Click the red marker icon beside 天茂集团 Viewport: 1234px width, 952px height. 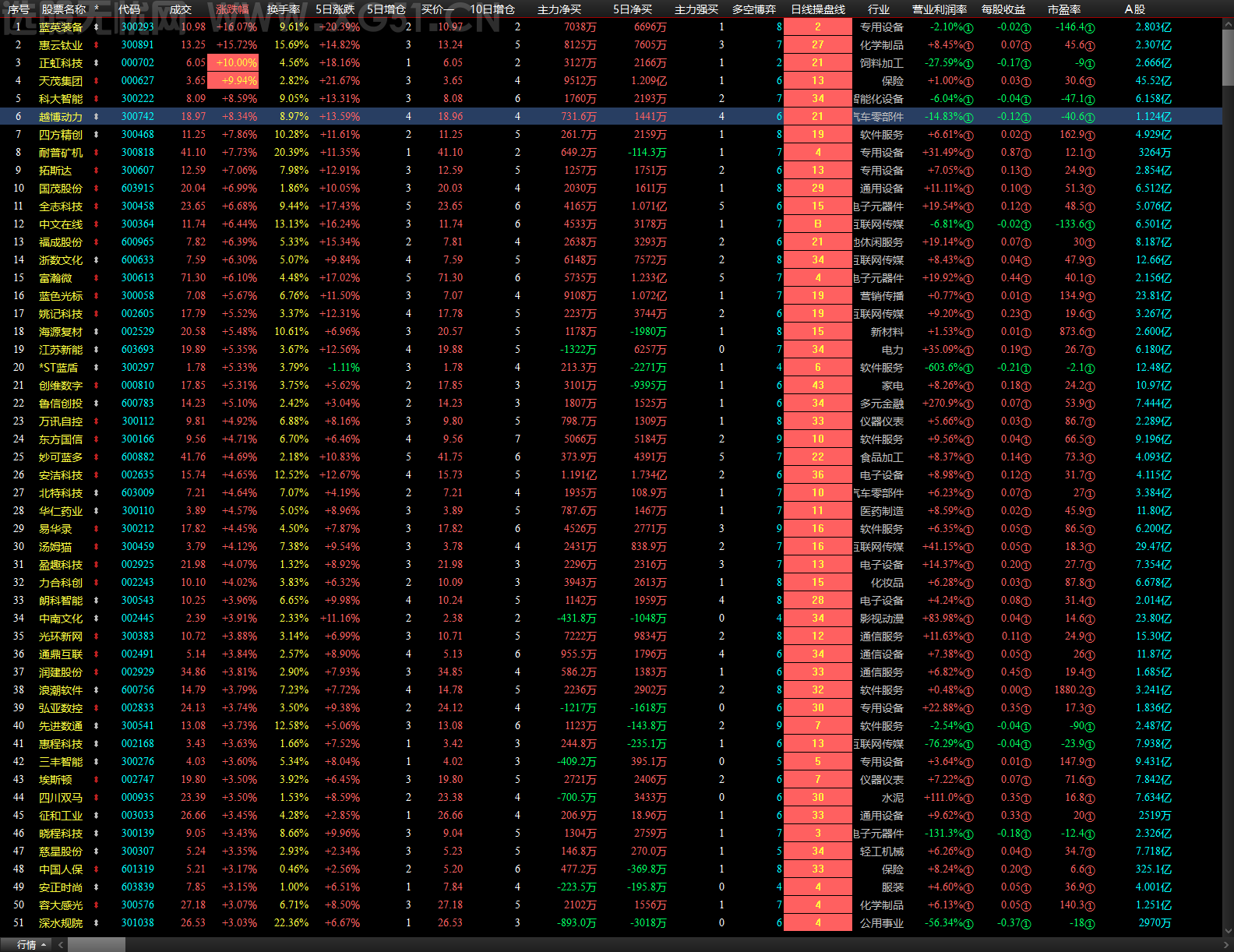pos(97,81)
